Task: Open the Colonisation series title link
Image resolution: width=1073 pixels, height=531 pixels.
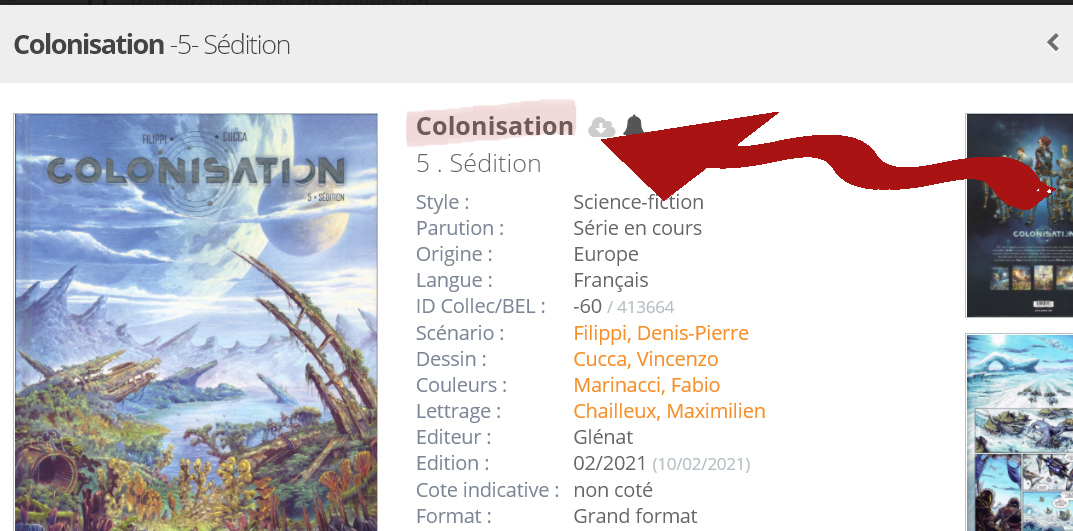Action: 494,126
